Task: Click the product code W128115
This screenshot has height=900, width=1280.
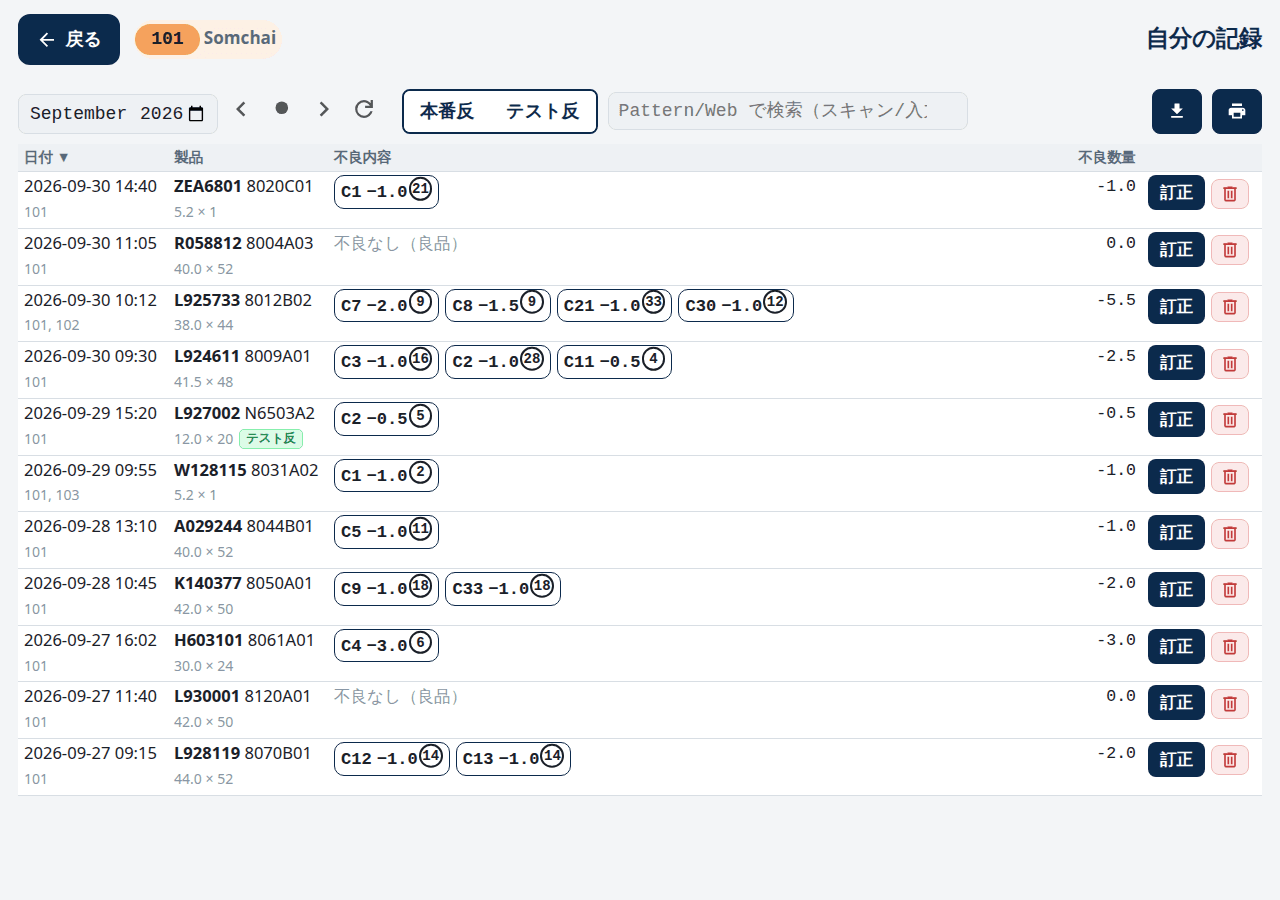Action: click(x=210, y=470)
